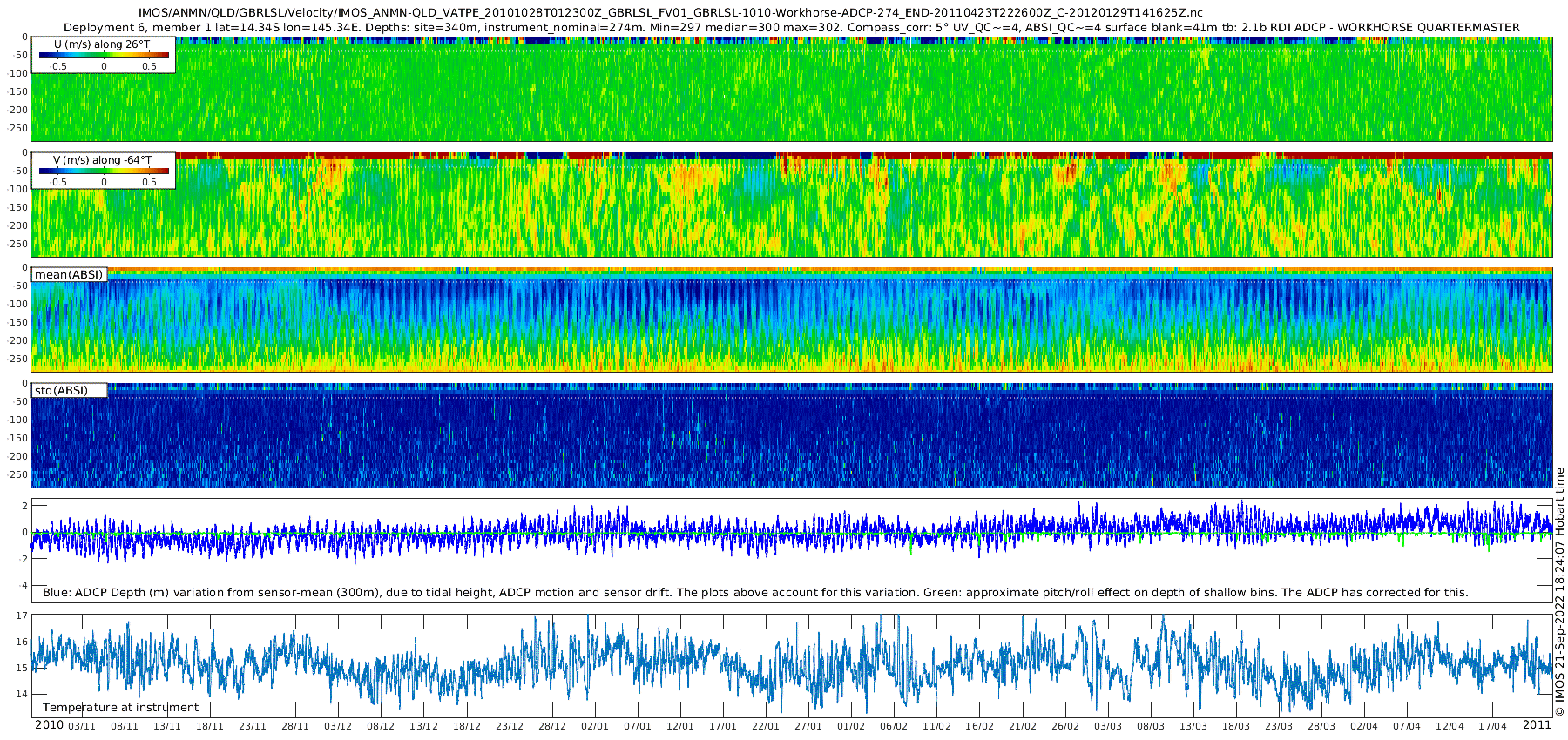The image size is (1568, 740).
Task: Click the std(ABSI) panel label
Action: click(x=61, y=391)
